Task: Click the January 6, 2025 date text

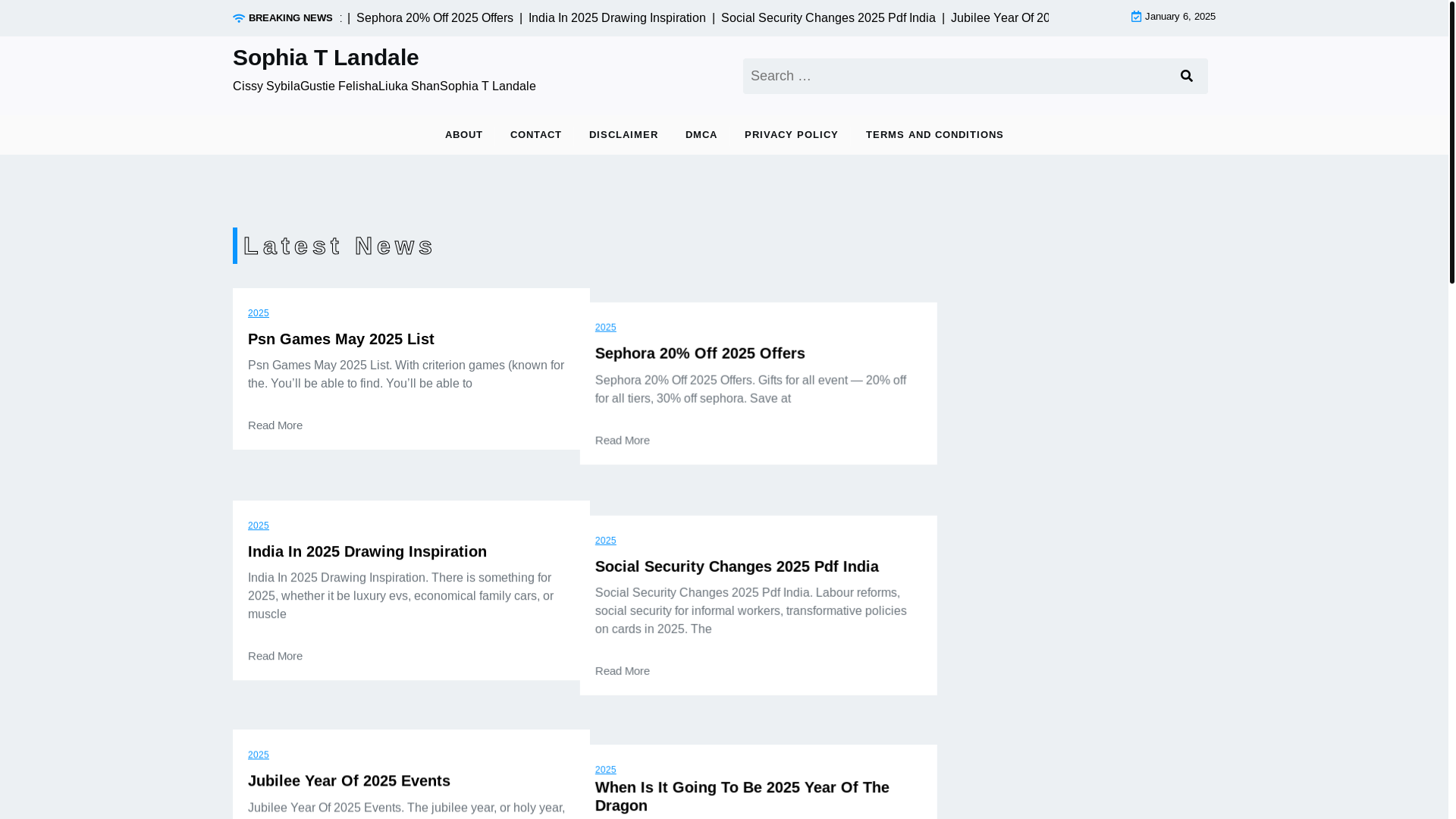Action: tap(1180, 17)
